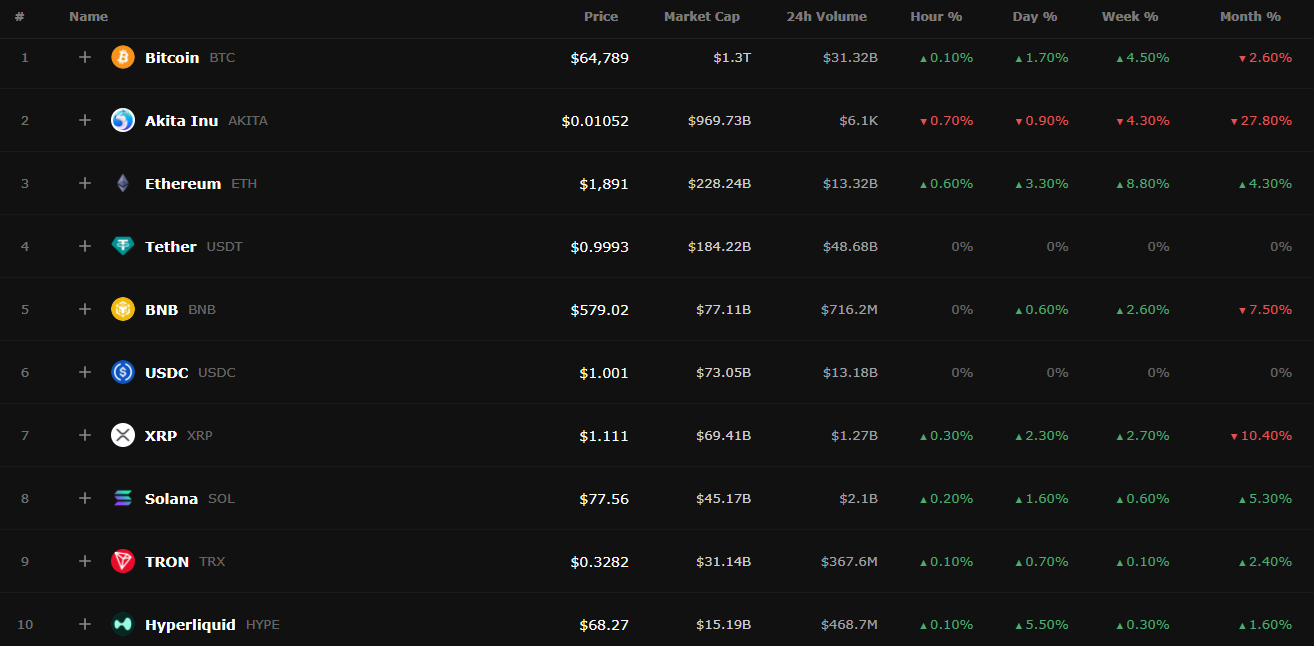Image resolution: width=1314 pixels, height=646 pixels.
Task: Click the BTC ticker symbol
Action: 222,58
